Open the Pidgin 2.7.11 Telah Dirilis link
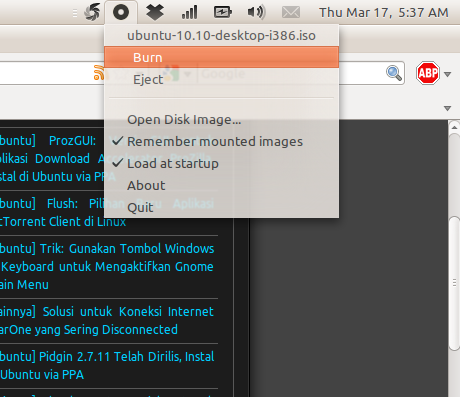Image resolution: width=460 pixels, height=397 pixels. point(107,366)
